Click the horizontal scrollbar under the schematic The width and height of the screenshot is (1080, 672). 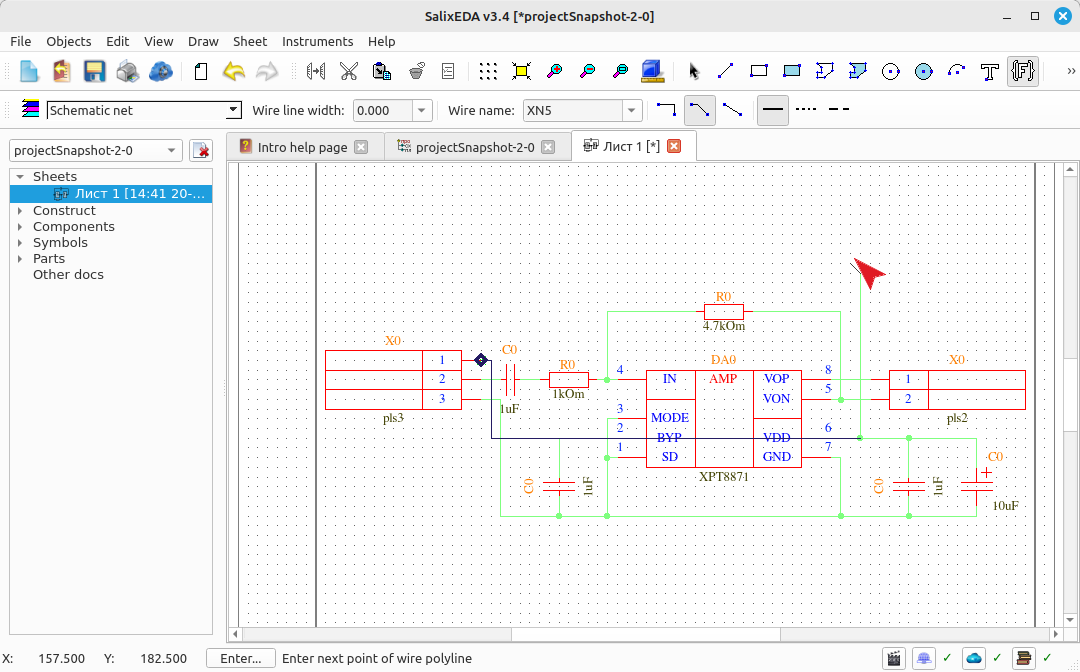pos(645,633)
